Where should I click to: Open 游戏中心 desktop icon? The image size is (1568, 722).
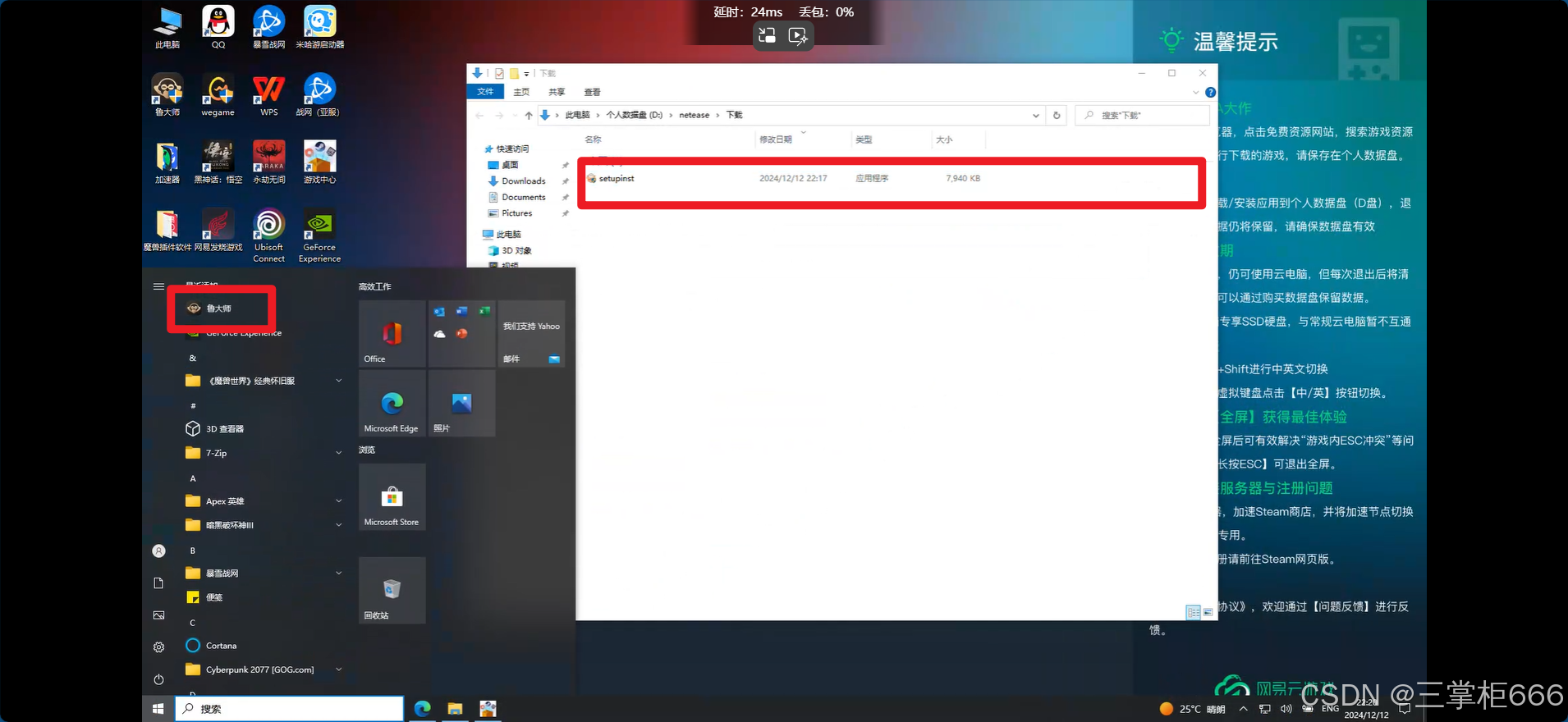click(x=320, y=162)
